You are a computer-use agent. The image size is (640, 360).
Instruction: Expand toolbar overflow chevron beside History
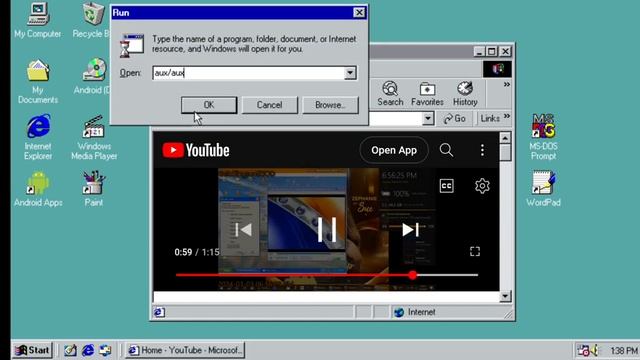507,84
